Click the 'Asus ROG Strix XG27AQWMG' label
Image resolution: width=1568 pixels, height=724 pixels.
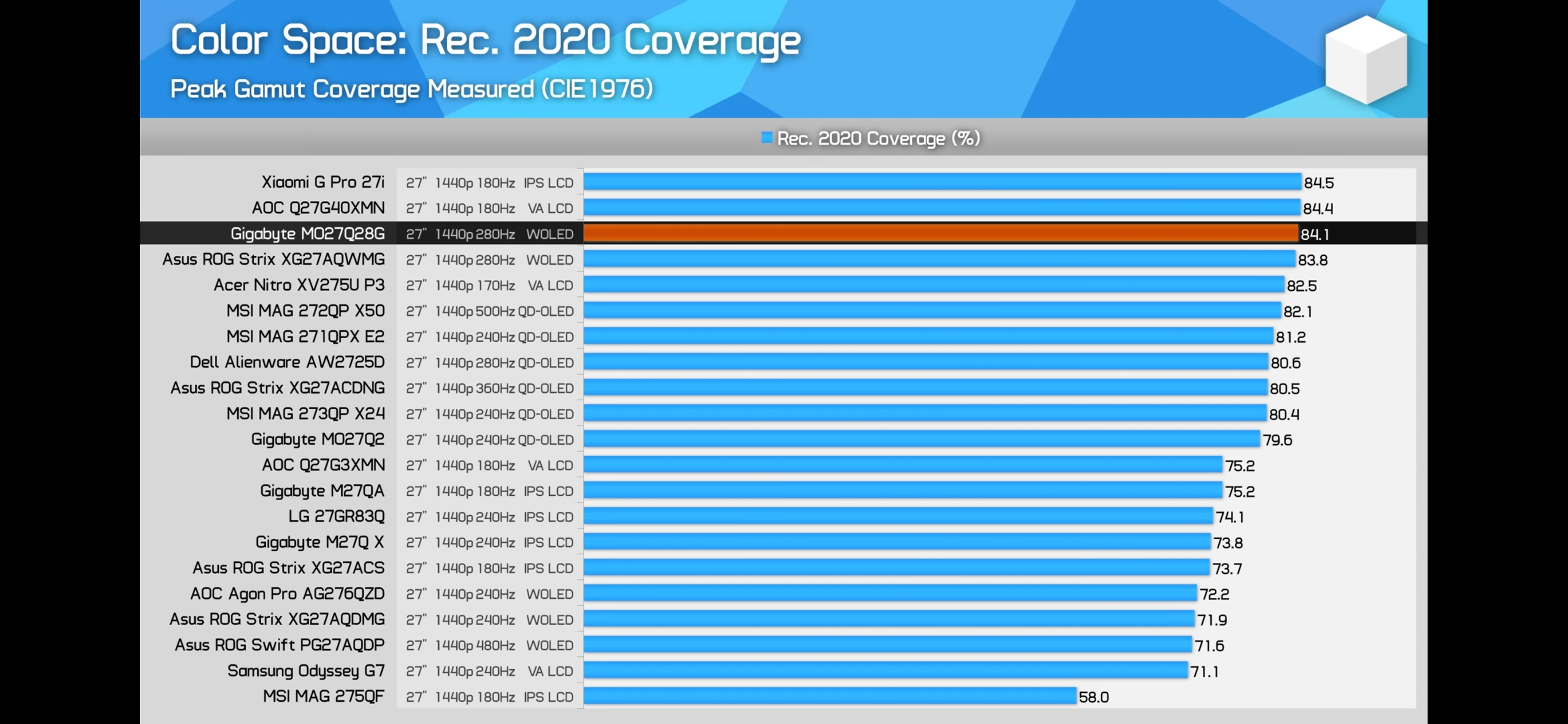(273, 259)
